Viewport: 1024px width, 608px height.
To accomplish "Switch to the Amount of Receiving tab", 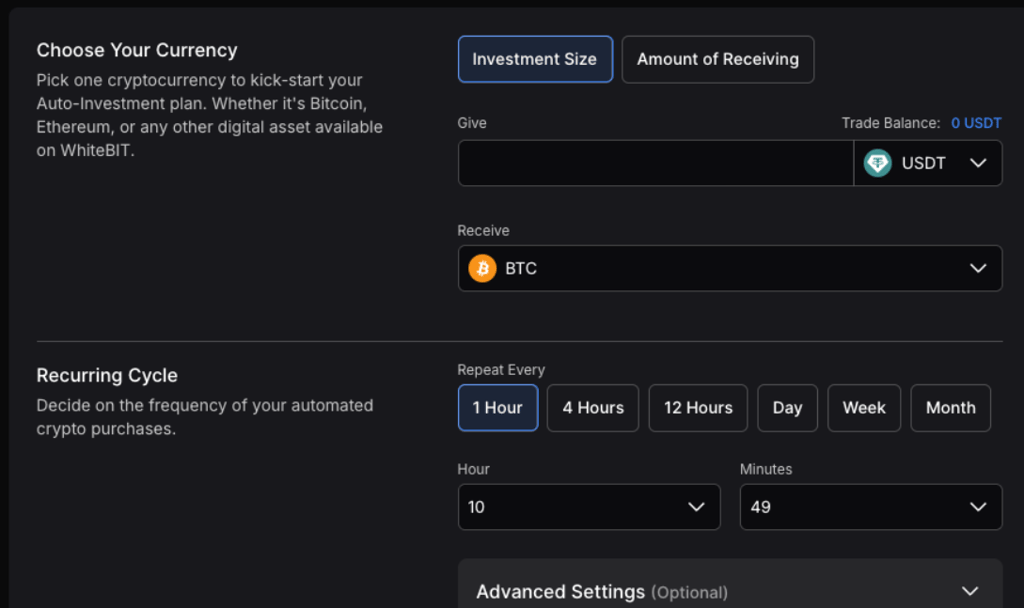I will (x=718, y=59).
